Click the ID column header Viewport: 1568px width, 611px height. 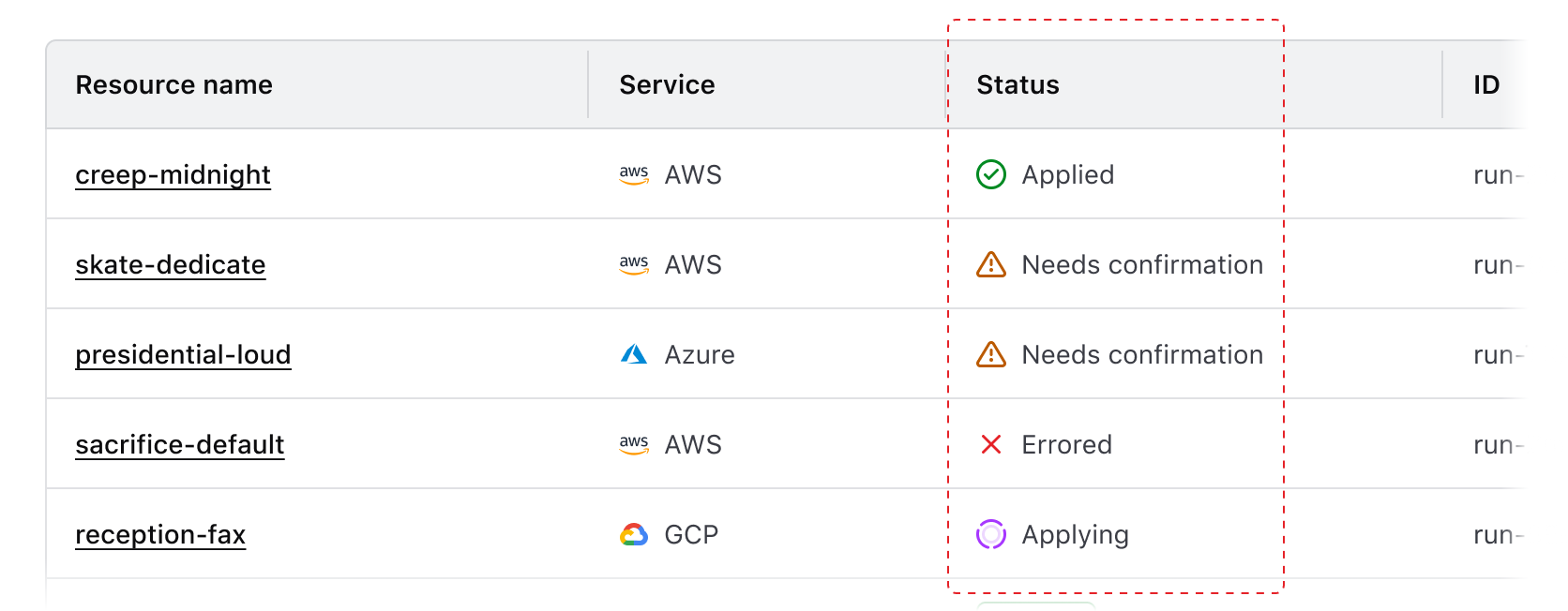point(1485,84)
